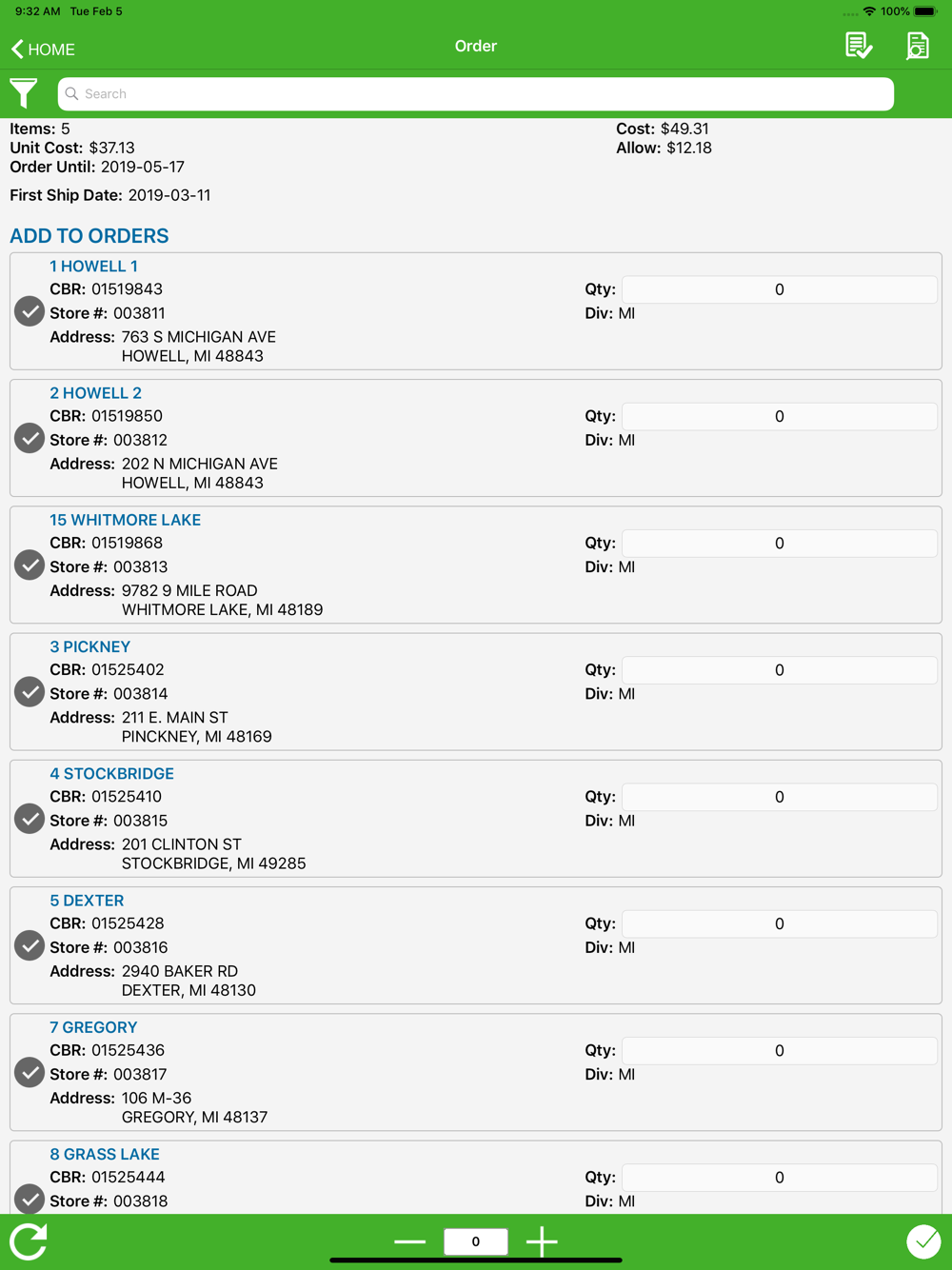Screen dimensions: 952x1270
Task: Select the Qty field for 4 STOCKBRIDGE
Action: 780,797
